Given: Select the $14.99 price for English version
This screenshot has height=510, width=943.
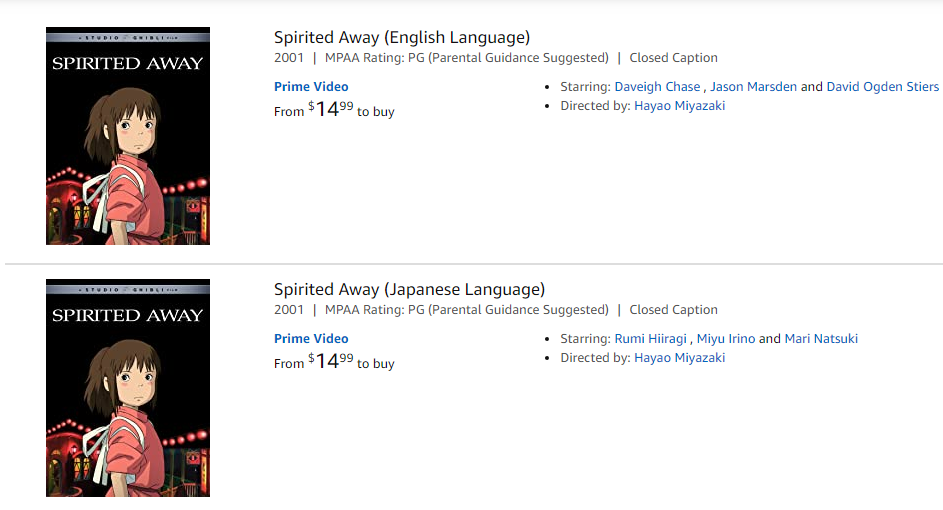Looking at the screenshot, I should pyautogui.click(x=331, y=109).
